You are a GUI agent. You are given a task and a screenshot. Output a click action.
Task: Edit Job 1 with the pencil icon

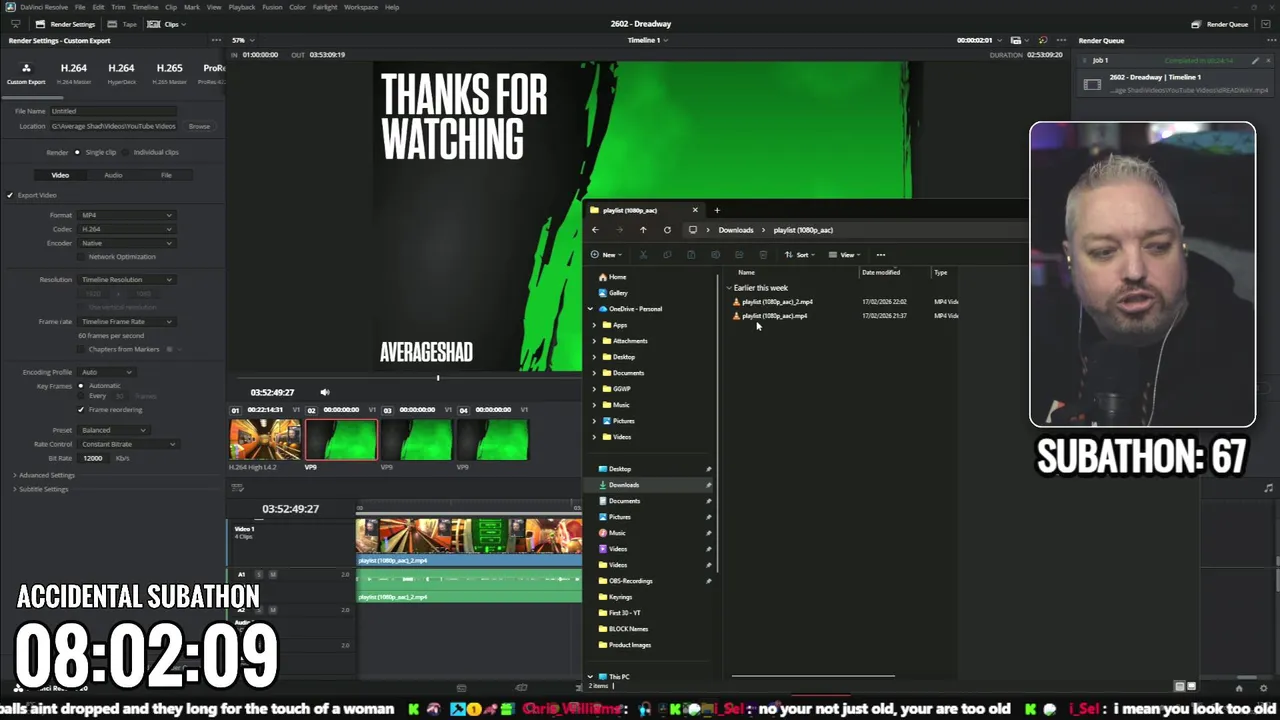click(x=1255, y=60)
